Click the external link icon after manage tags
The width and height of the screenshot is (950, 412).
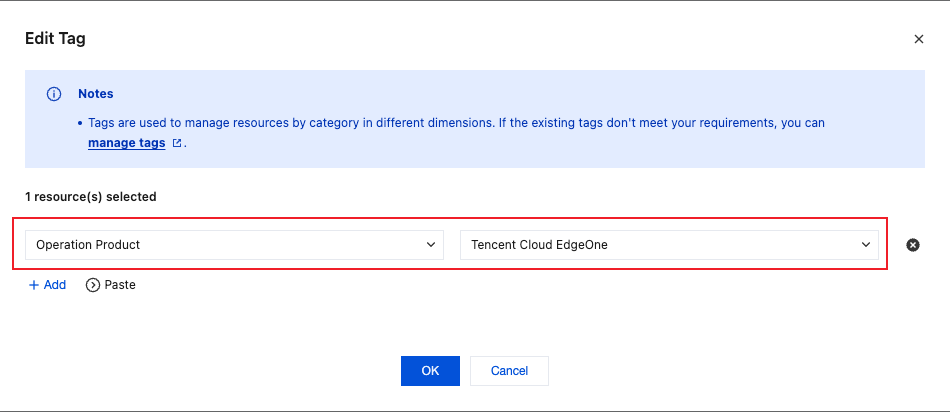coord(177,143)
